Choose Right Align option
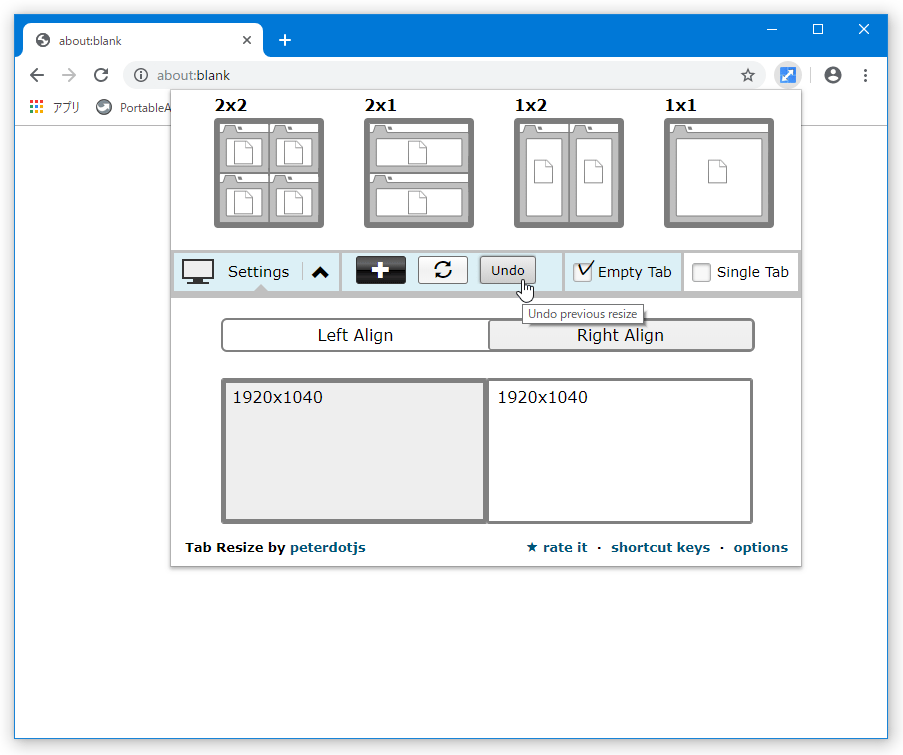The height and width of the screenshot is (755, 903). pos(621,335)
